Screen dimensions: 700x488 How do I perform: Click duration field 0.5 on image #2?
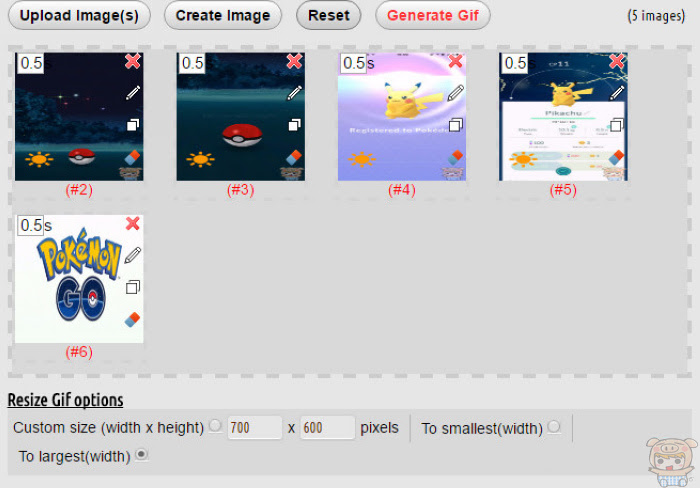click(30, 63)
